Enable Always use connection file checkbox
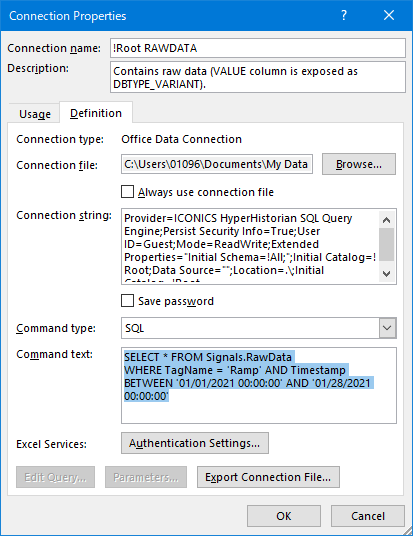Viewport: 413px width, 536px height. click(x=128, y=192)
